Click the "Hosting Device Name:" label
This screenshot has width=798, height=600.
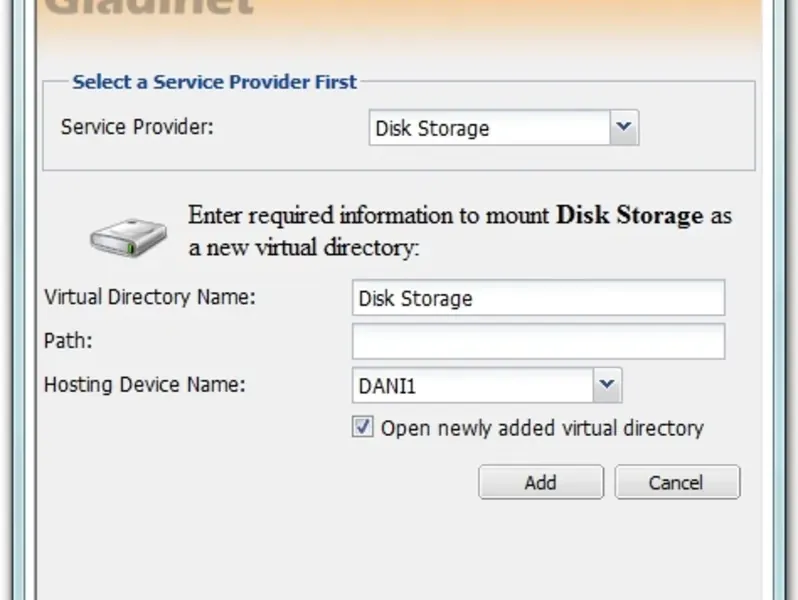(x=145, y=385)
